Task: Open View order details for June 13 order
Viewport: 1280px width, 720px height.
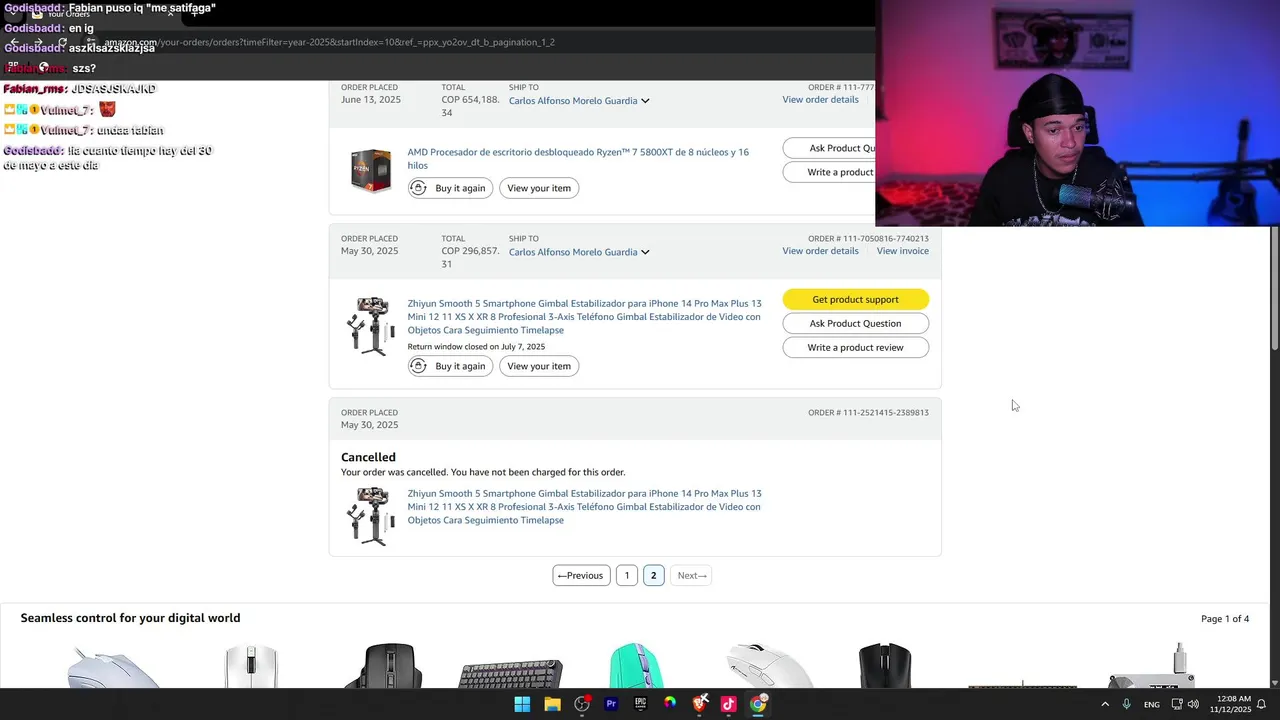Action: pyautogui.click(x=820, y=100)
